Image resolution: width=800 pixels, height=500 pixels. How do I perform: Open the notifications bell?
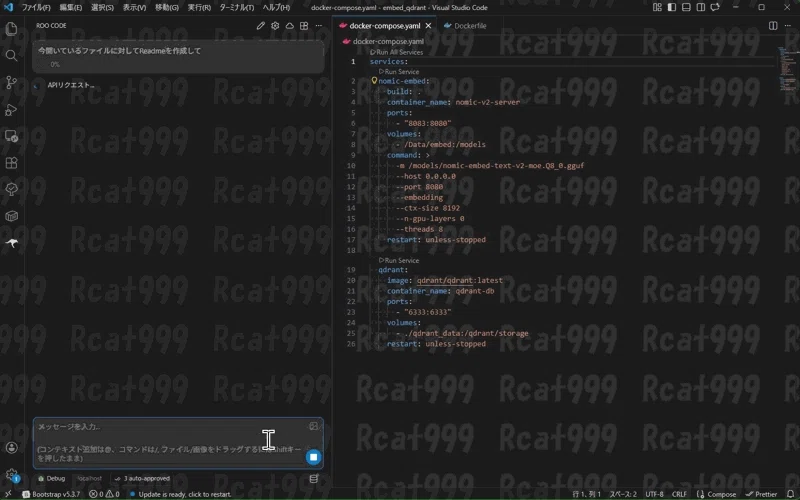[790, 494]
